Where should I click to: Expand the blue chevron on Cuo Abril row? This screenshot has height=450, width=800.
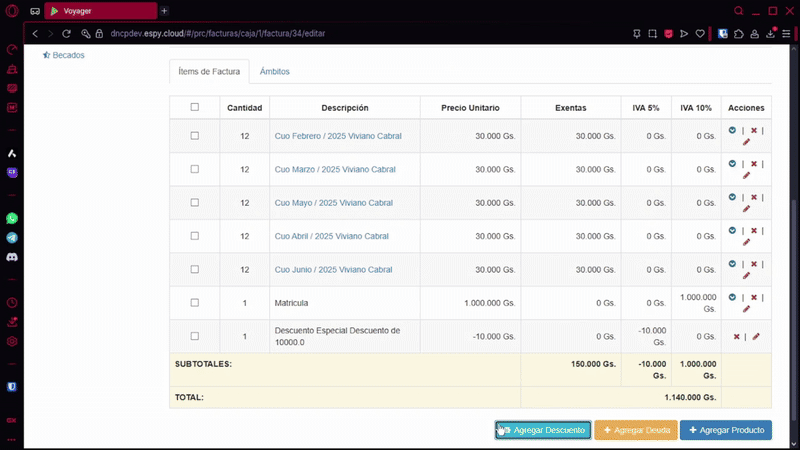pos(732,230)
